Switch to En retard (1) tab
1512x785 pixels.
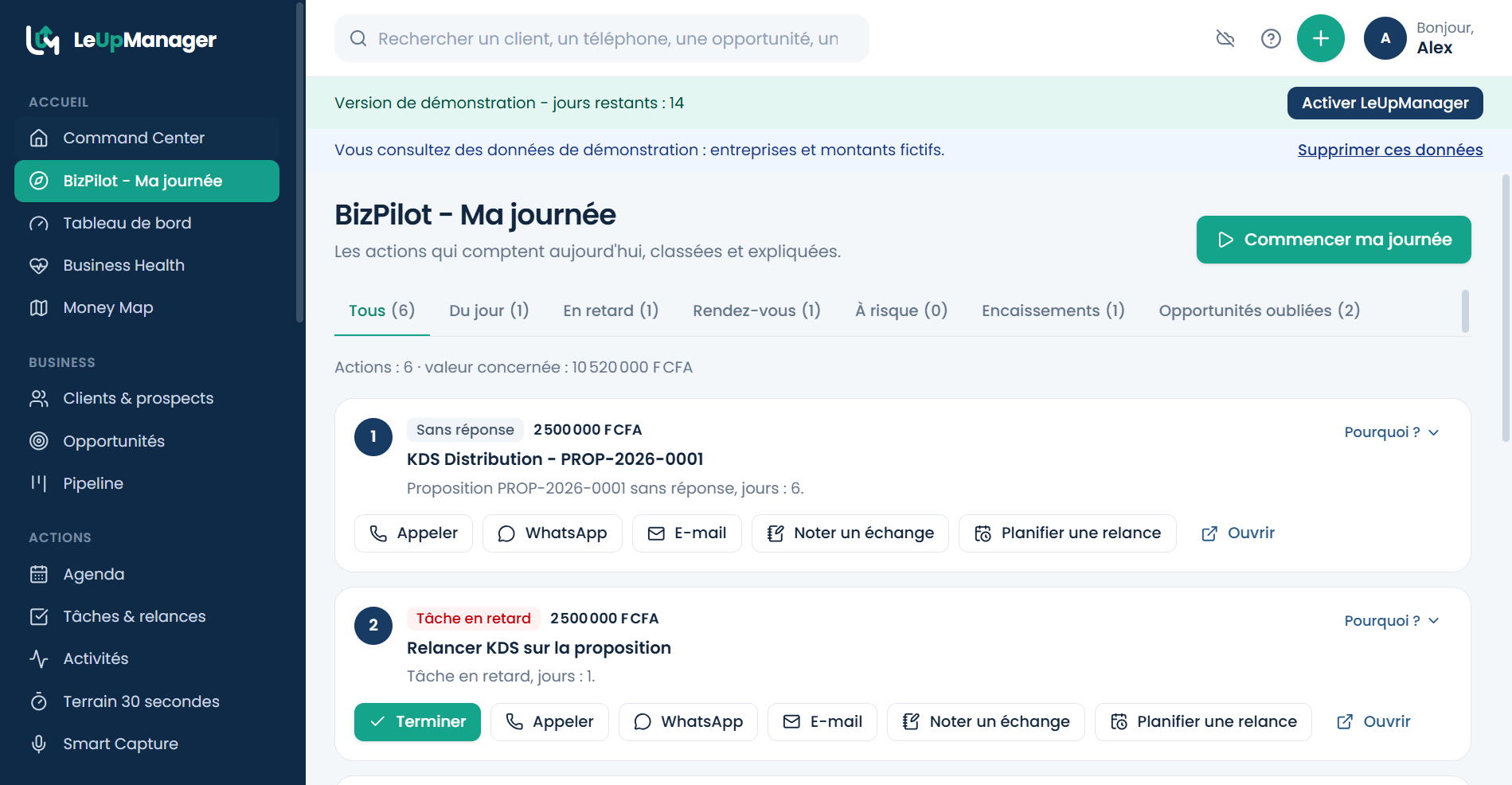point(611,310)
